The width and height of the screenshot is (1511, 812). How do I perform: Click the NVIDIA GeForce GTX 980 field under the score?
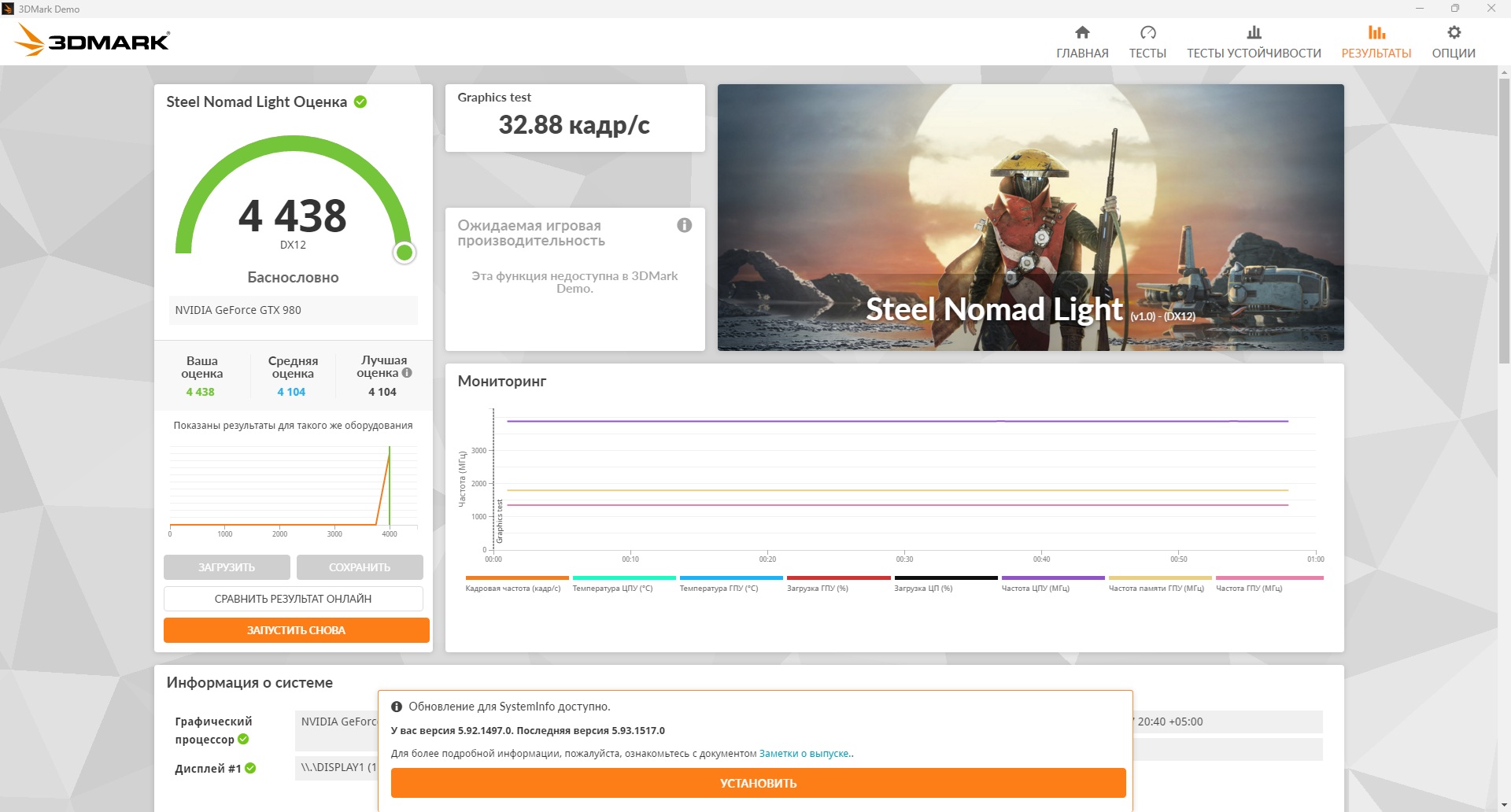[x=294, y=310]
